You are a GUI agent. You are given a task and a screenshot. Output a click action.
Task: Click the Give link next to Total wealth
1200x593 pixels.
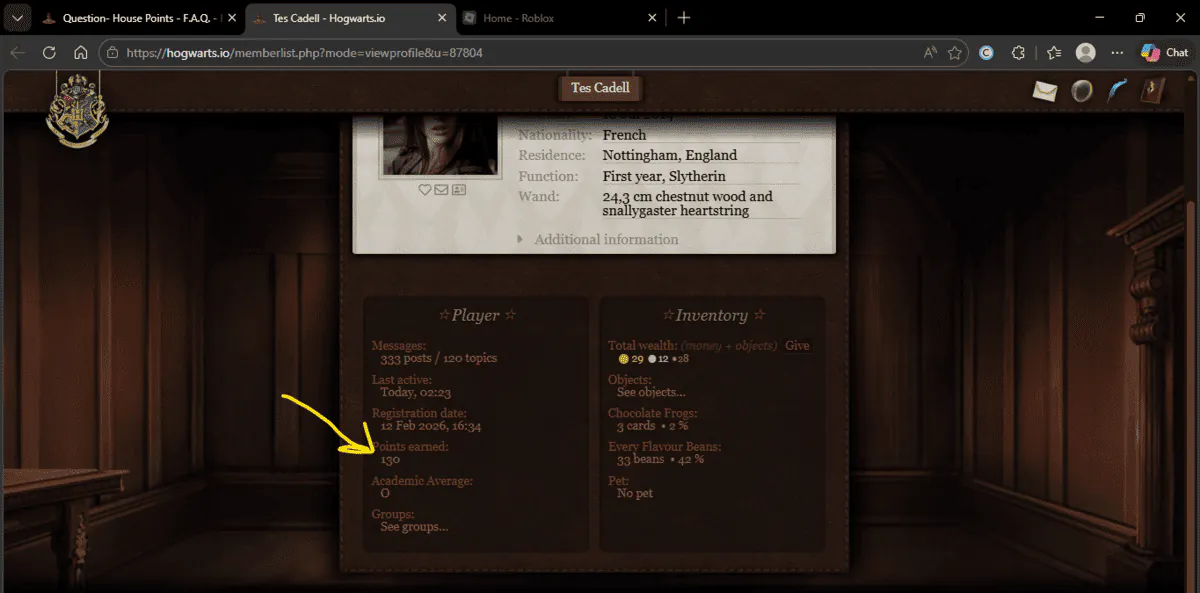tap(797, 346)
